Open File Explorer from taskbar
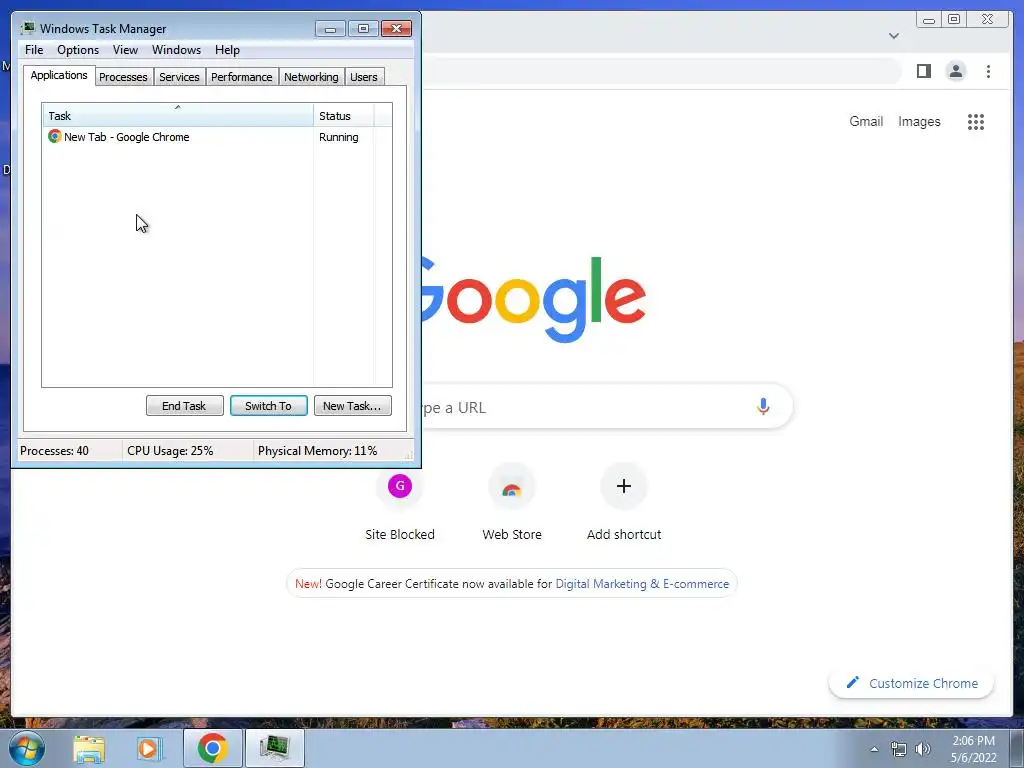Screen dimensions: 1024x768 click(x=89, y=748)
